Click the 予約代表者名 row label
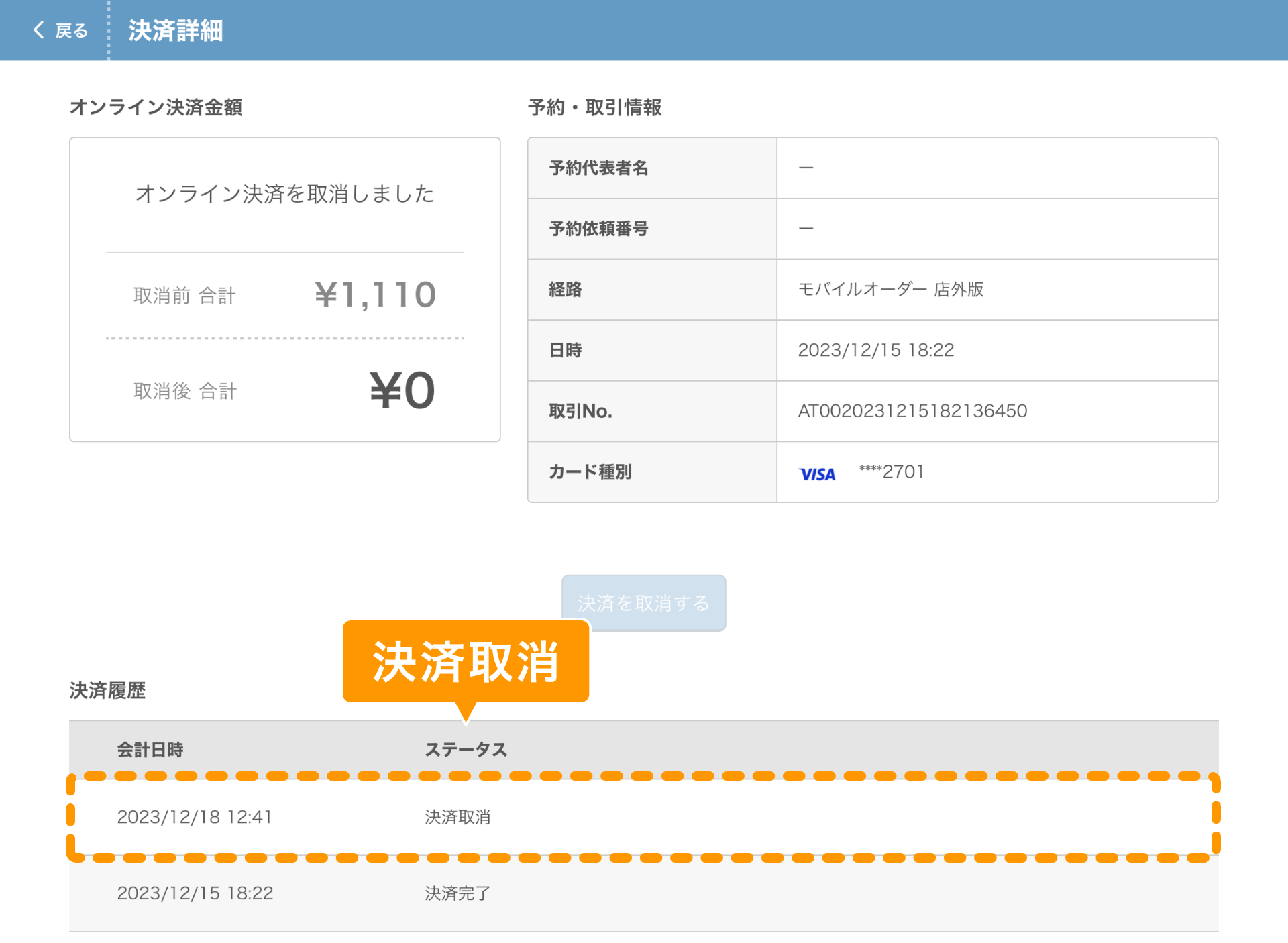This screenshot has width=1288, height=943. pyautogui.click(x=598, y=168)
